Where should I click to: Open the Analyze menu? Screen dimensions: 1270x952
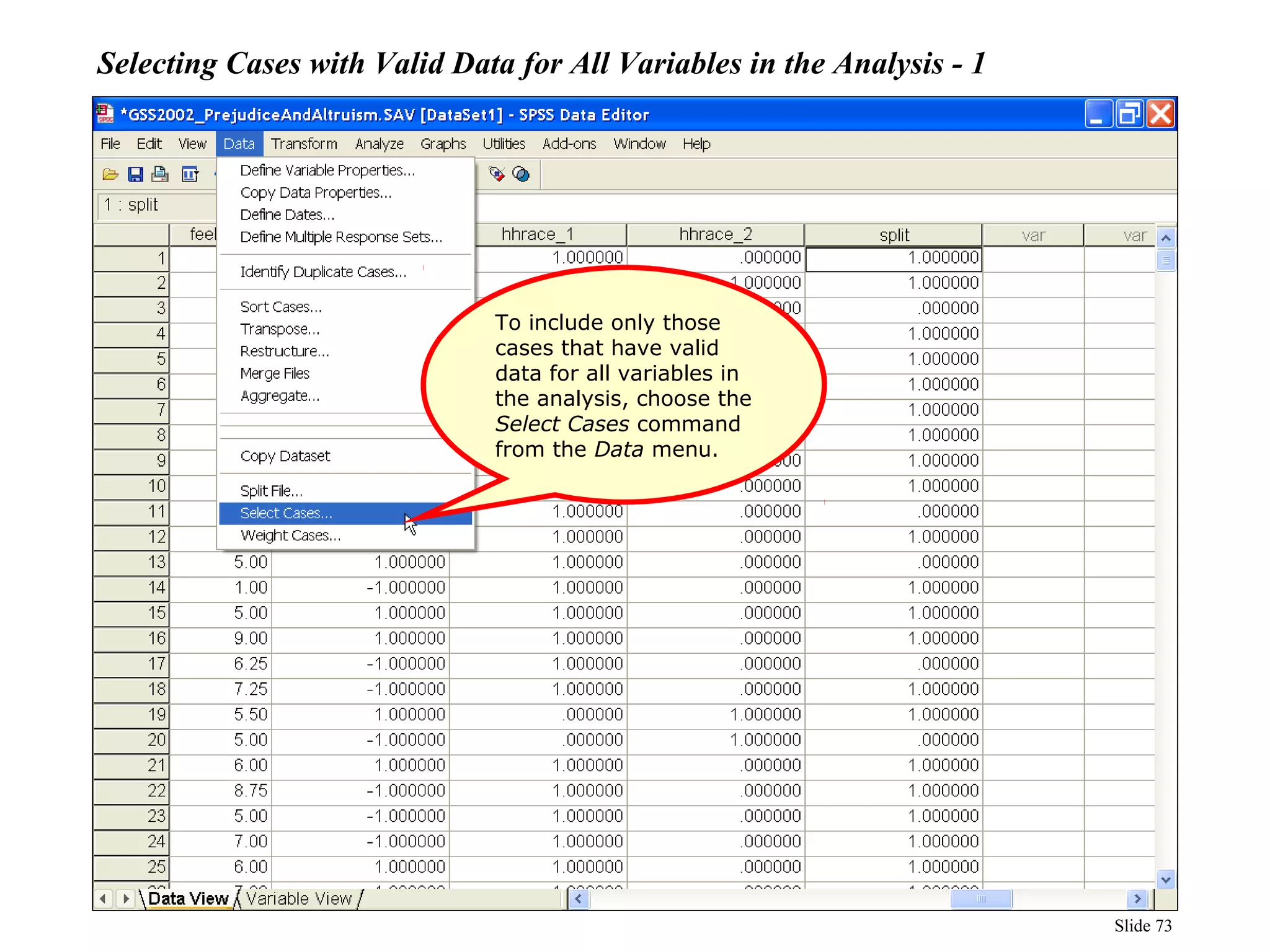[380, 144]
